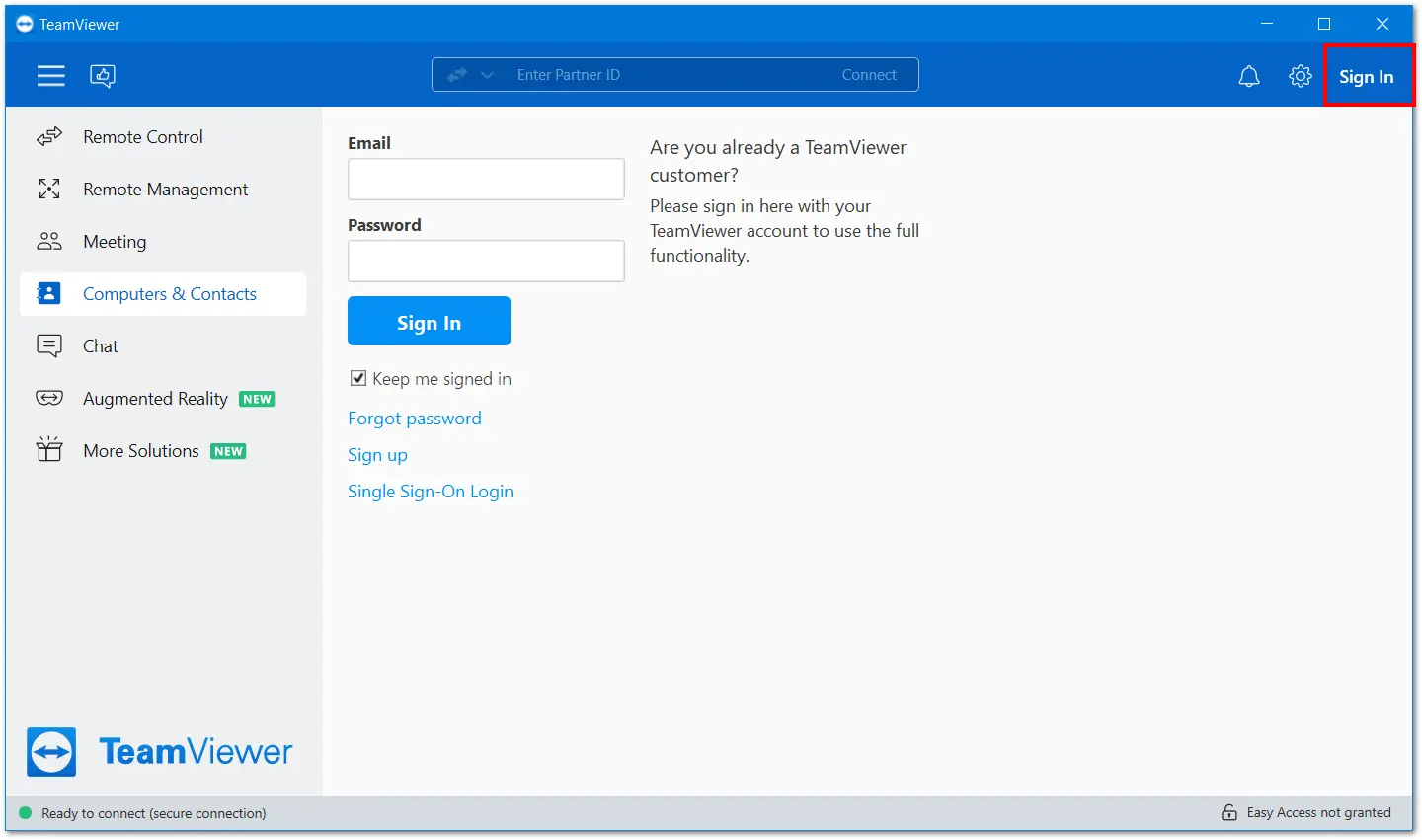Minimize the TeamViewer window
Image resolution: width=1422 pixels, height=840 pixels.
[1267, 24]
